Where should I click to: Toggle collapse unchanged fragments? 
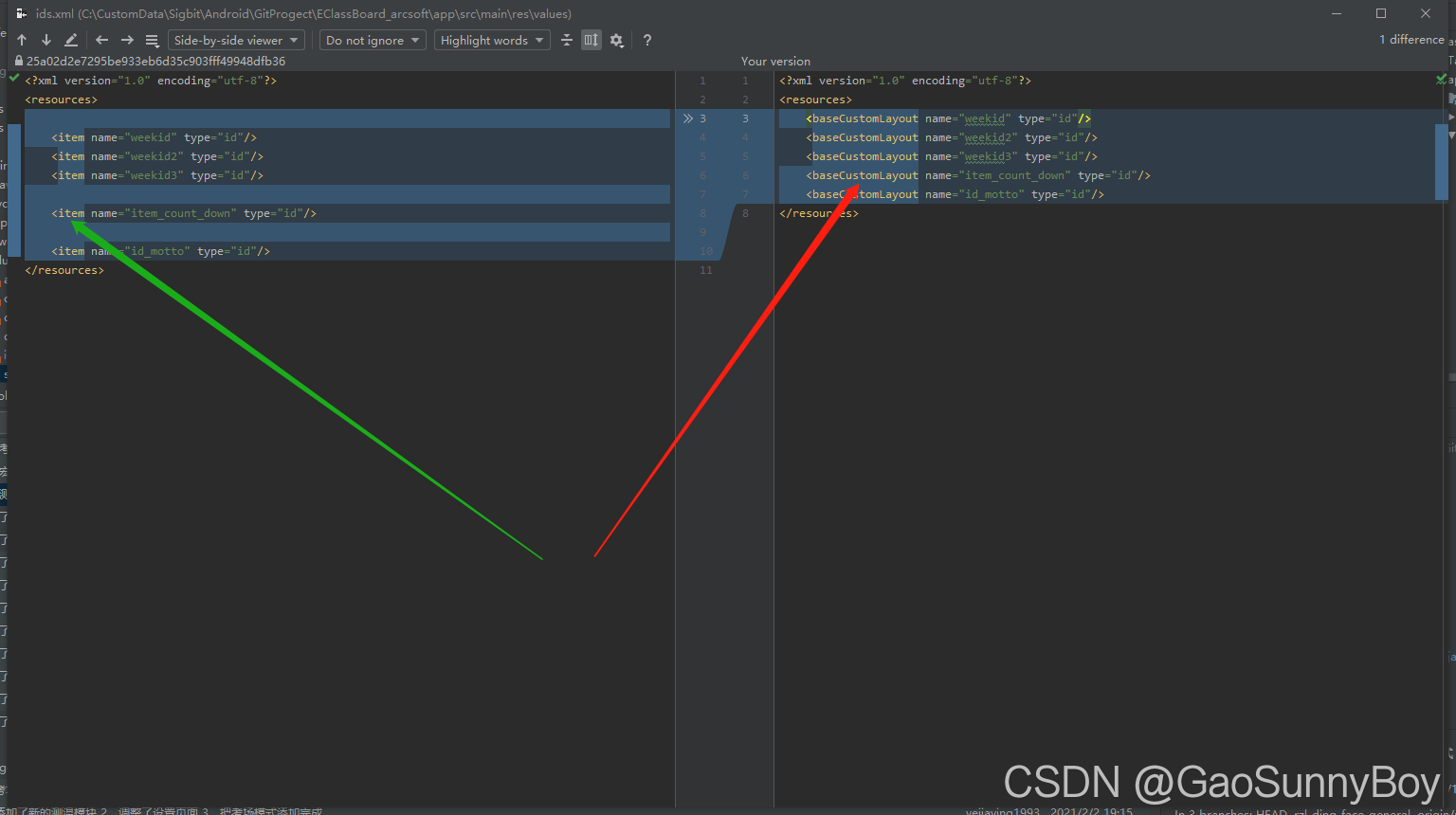[x=567, y=40]
